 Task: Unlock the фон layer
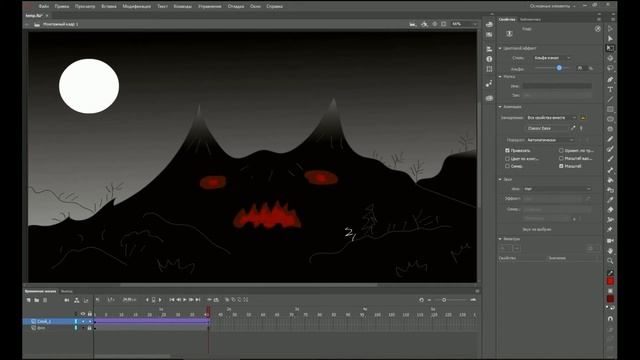click(x=89, y=328)
